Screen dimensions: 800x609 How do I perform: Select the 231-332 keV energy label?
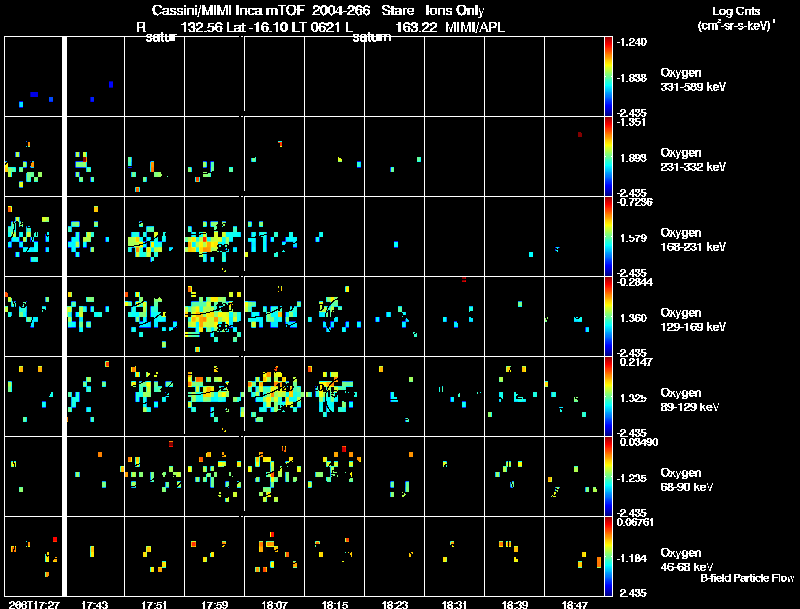pyautogui.click(x=693, y=167)
